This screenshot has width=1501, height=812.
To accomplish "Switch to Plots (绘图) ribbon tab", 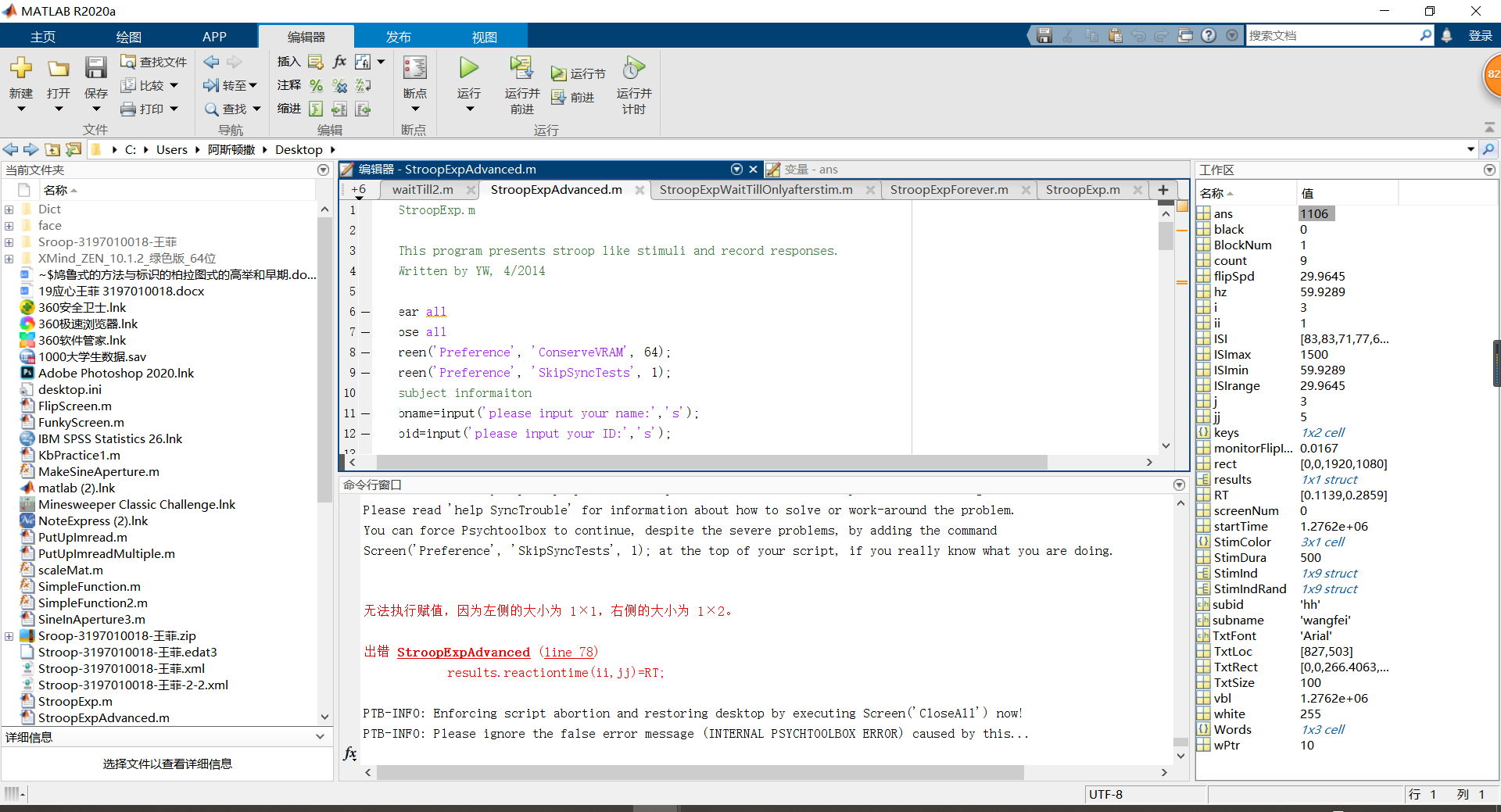I will (128, 37).
